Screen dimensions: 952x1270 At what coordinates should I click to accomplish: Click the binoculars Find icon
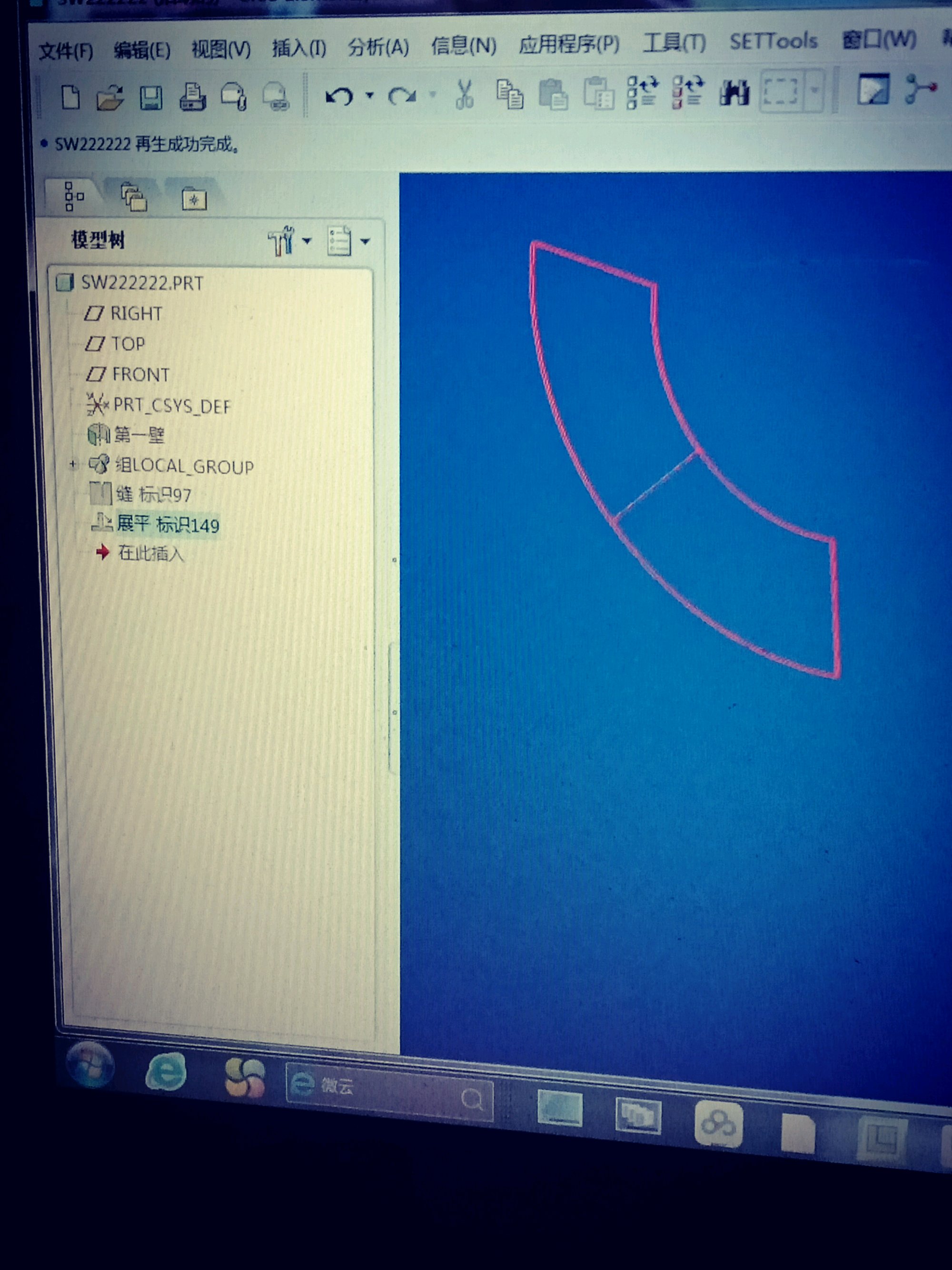coord(734,92)
